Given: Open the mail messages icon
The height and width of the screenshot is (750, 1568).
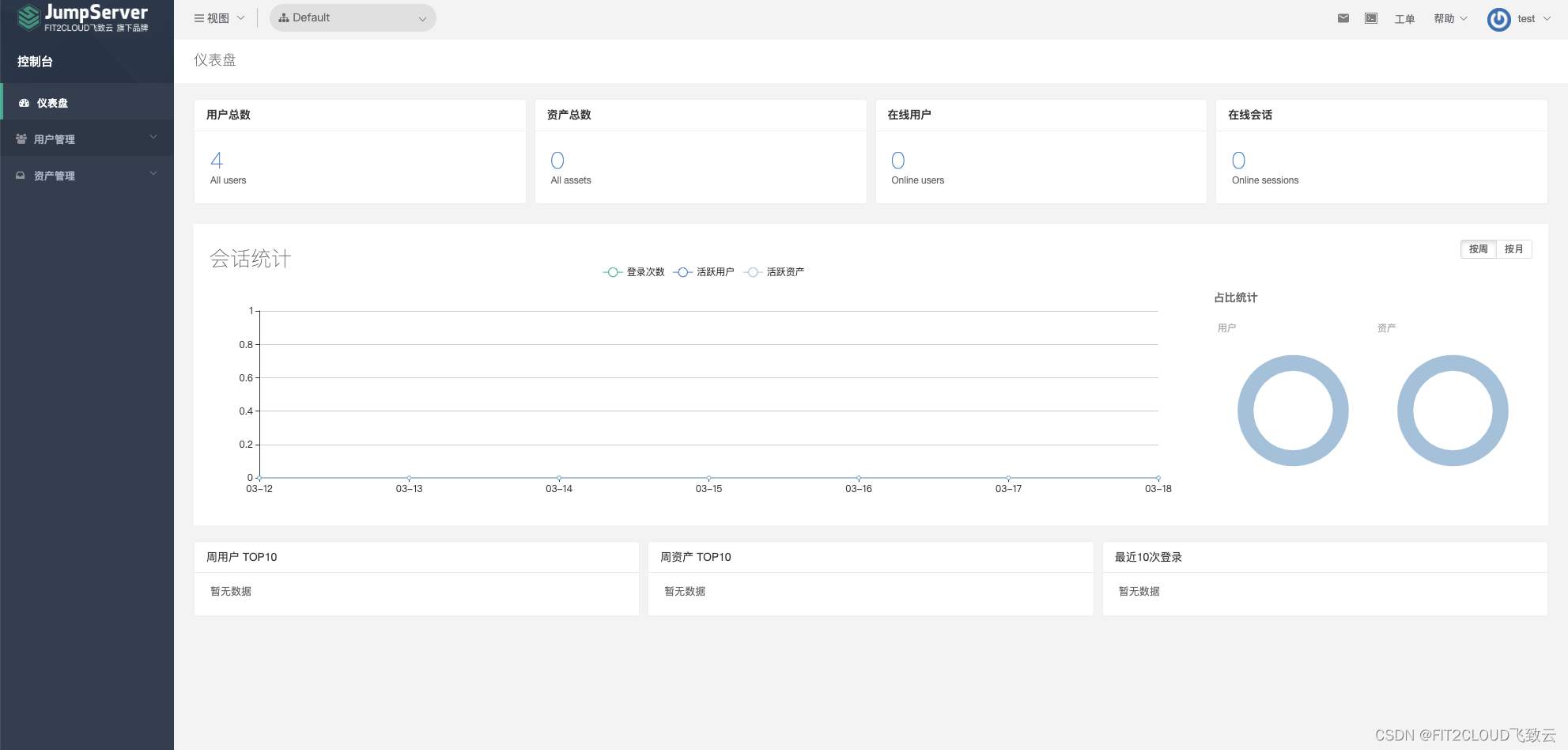Looking at the screenshot, I should (1343, 18).
